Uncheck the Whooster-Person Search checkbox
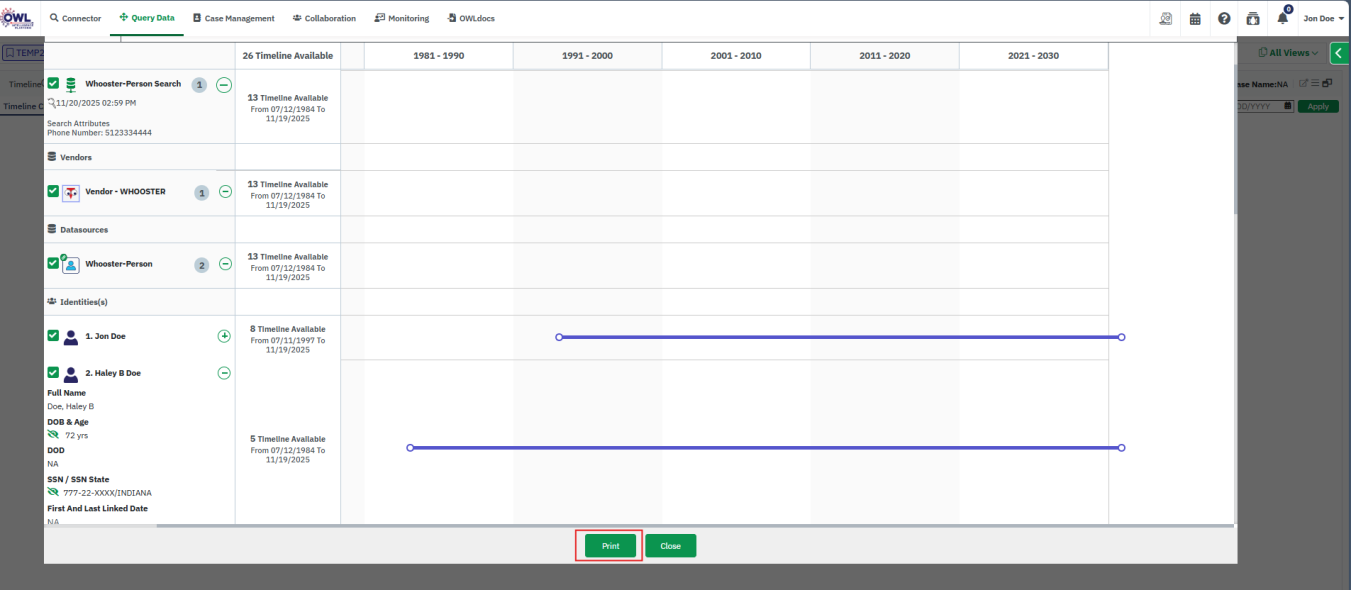The width and height of the screenshot is (1351, 590). 53,84
